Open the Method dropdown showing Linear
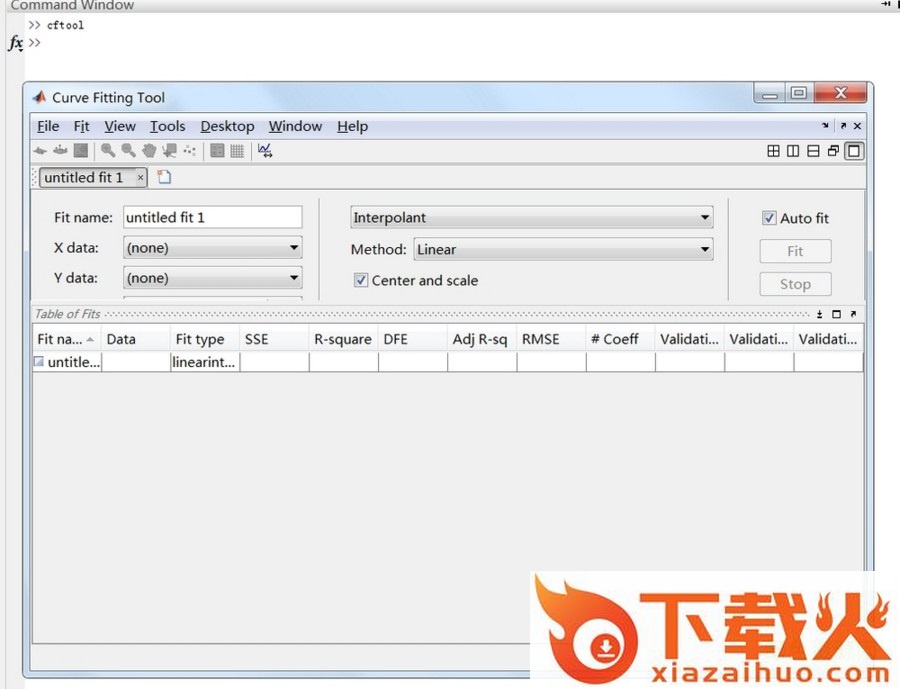 [x=704, y=250]
